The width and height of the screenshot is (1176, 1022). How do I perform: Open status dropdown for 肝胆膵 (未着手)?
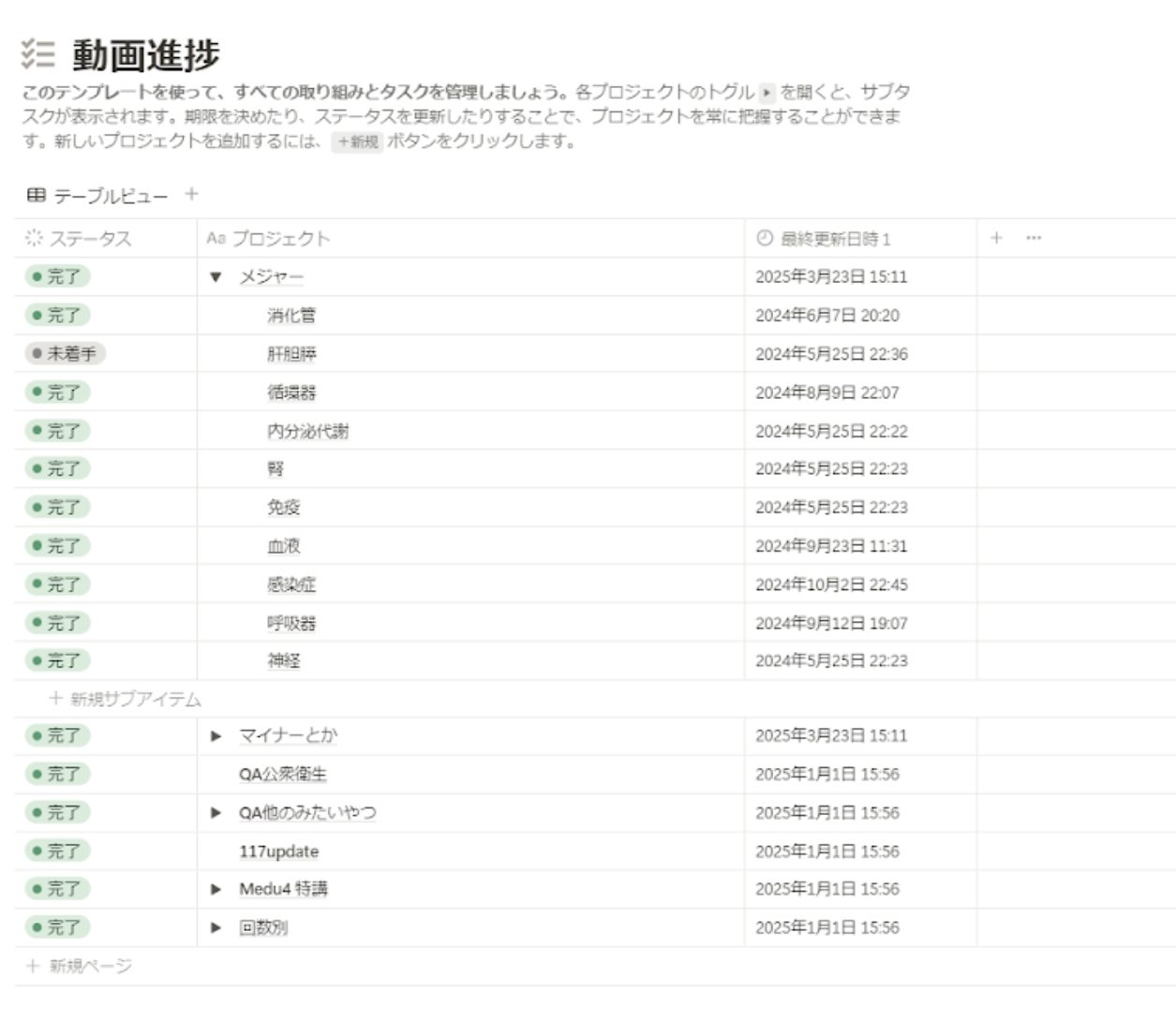(65, 353)
